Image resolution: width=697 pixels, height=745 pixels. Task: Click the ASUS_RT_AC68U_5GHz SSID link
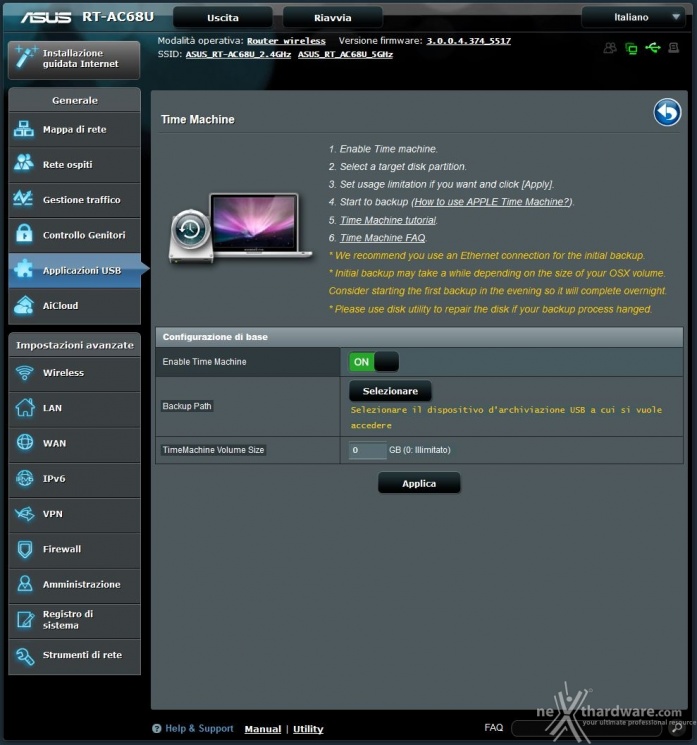[x=345, y=54]
